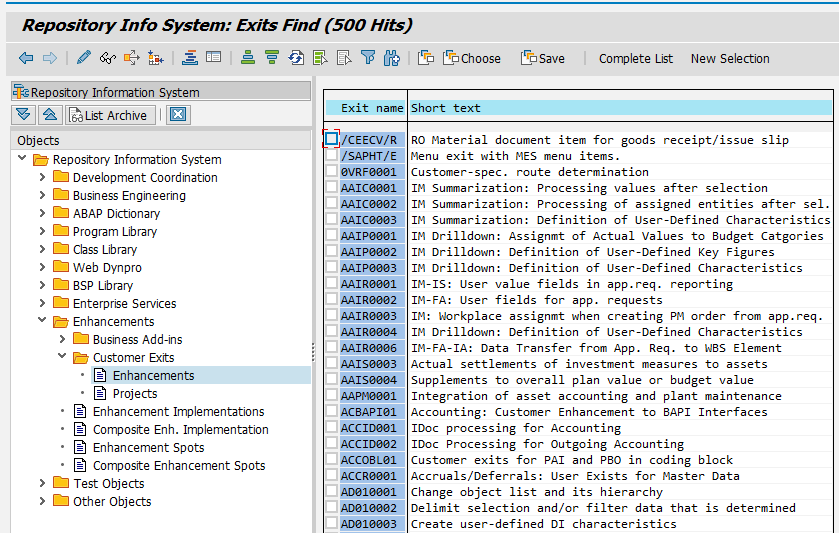839x533 pixels.
Task: Open change mode with the pencil icon
Action: pos(83,58)
